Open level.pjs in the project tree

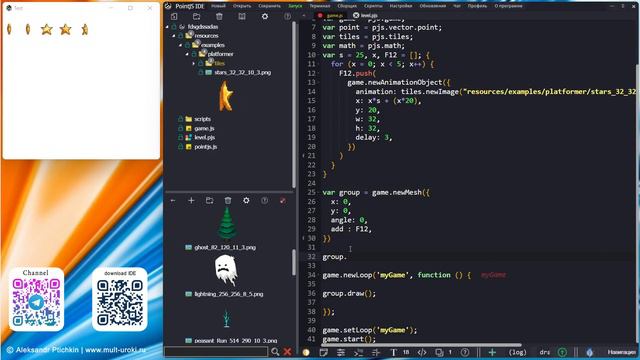point(204,138)
